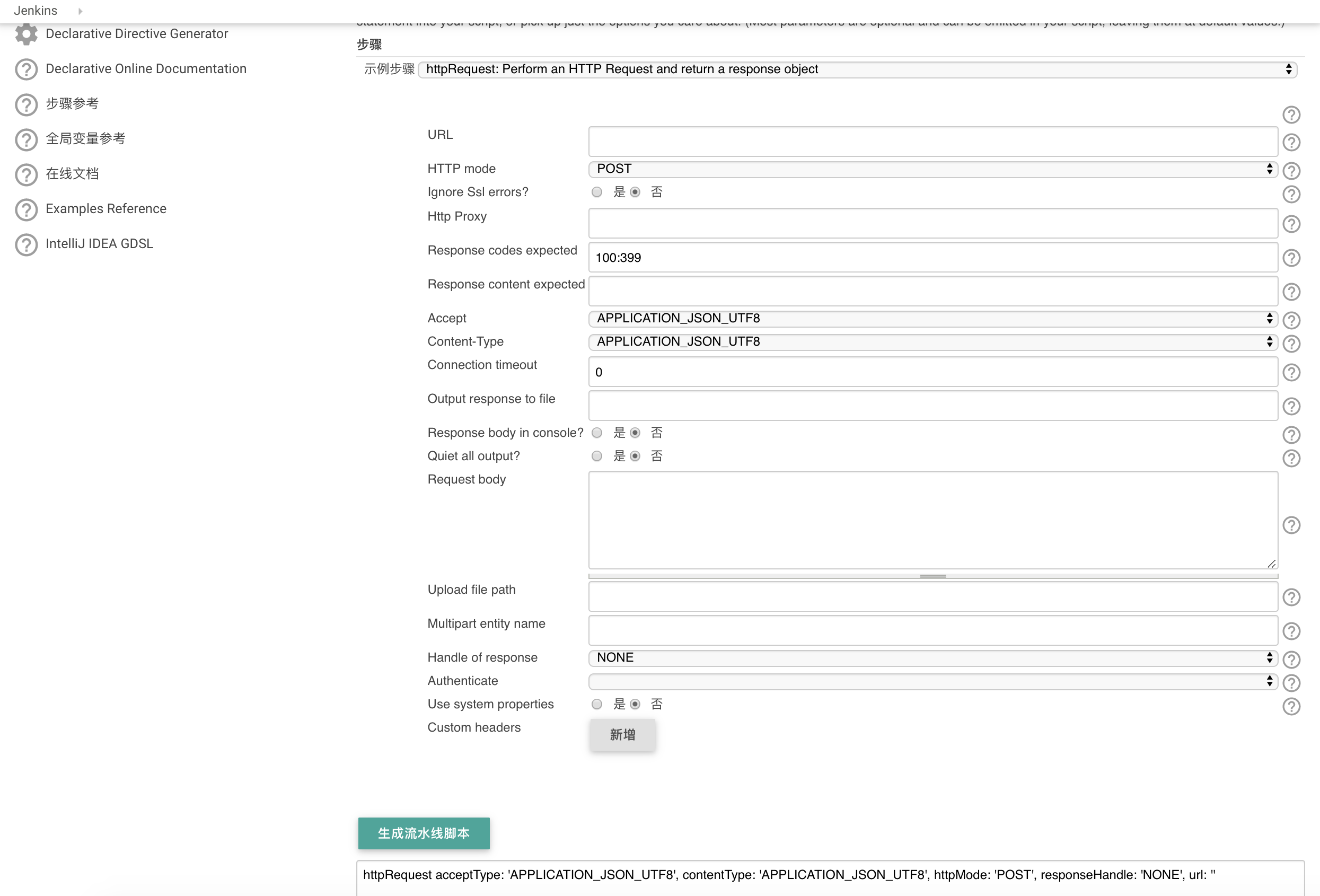
Task: Enable 是 for Response body in console
Action: [x=596, y=433]
